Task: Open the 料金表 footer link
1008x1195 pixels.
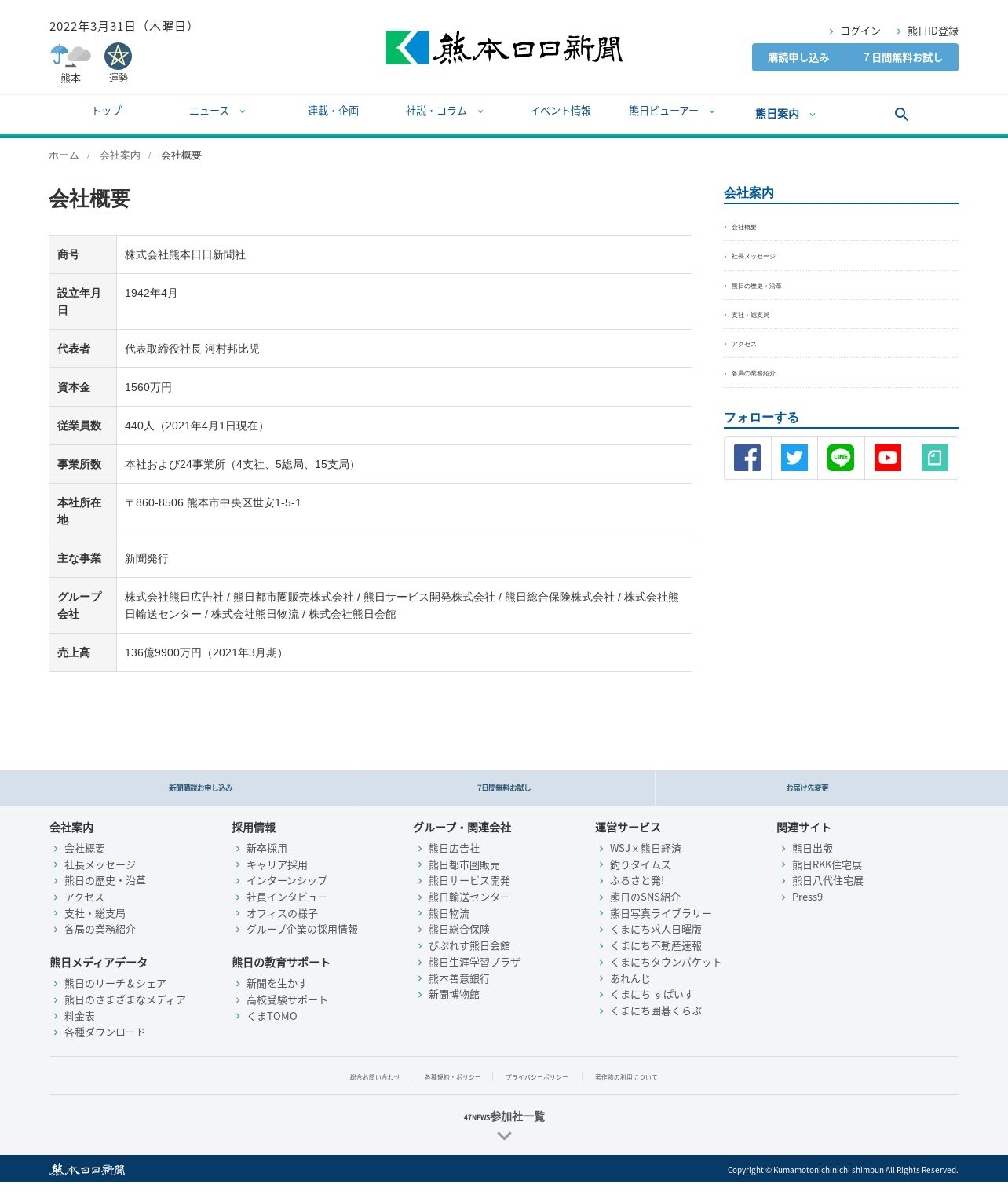Action: point(79,1017)
